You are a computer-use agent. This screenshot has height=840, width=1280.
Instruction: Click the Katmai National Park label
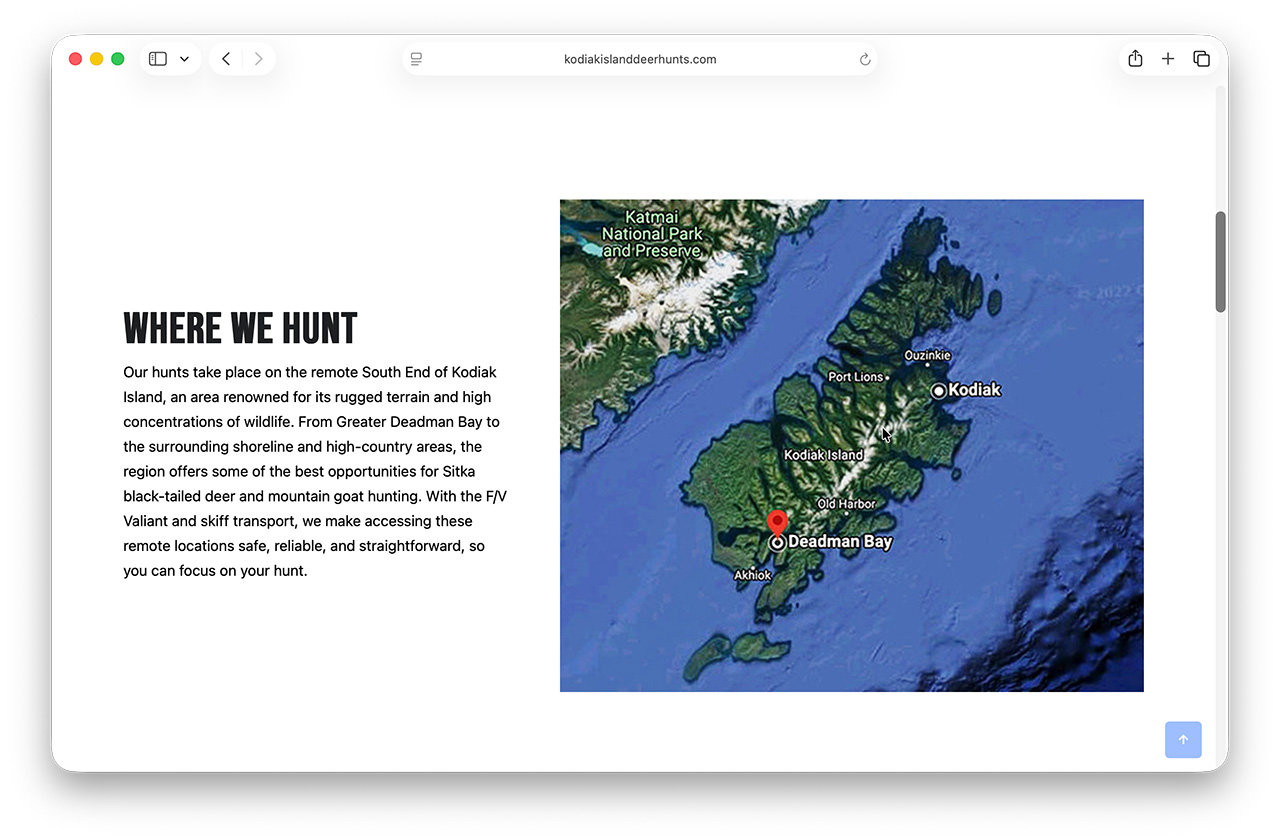coord(652,234)
